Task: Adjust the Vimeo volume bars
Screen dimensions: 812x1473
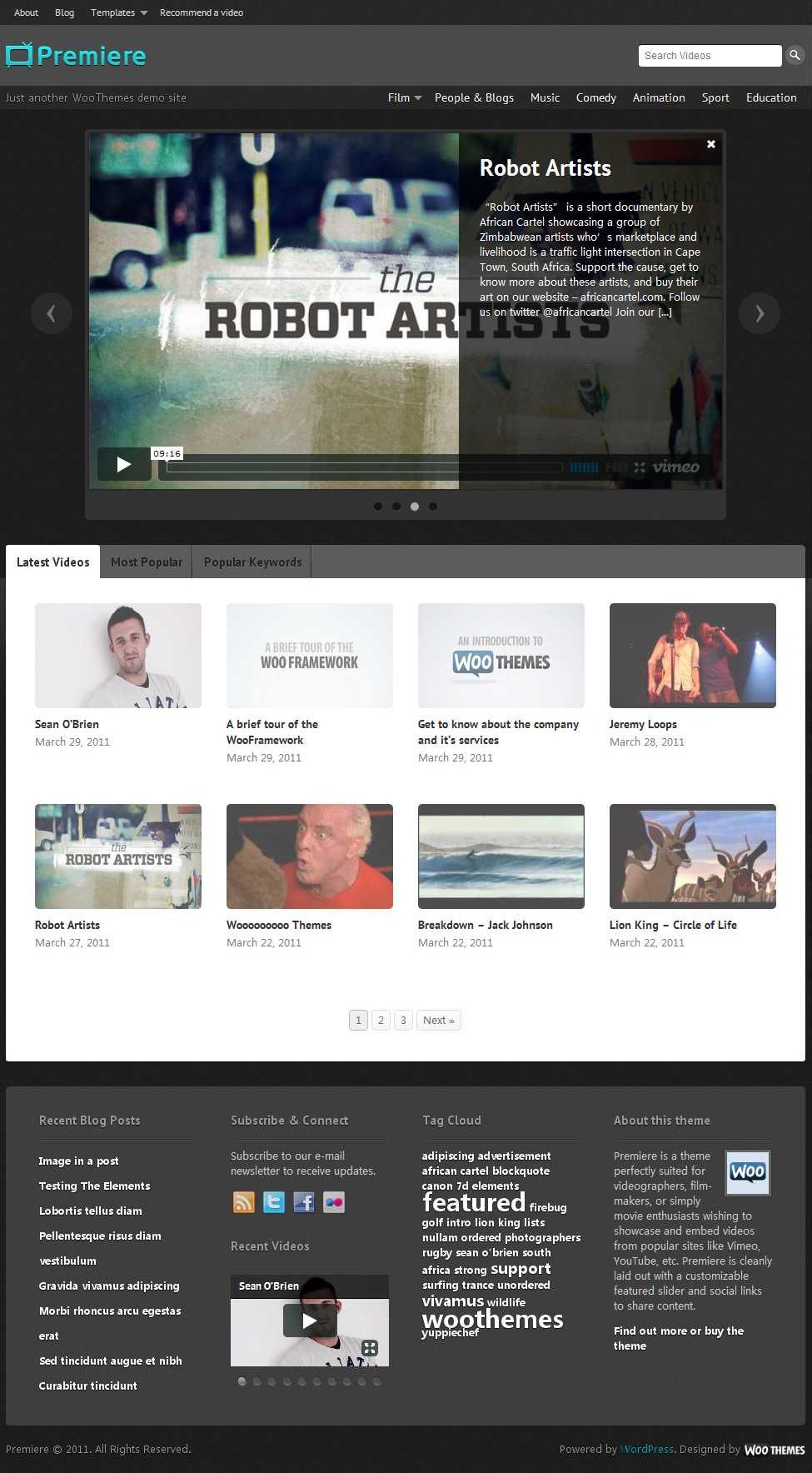Action: [584, 467]
